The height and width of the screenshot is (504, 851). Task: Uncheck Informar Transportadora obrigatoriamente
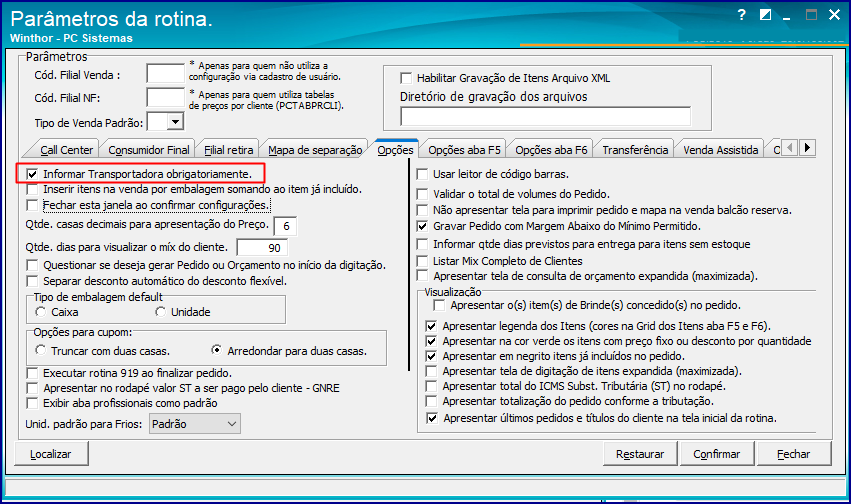click(33, 174)
